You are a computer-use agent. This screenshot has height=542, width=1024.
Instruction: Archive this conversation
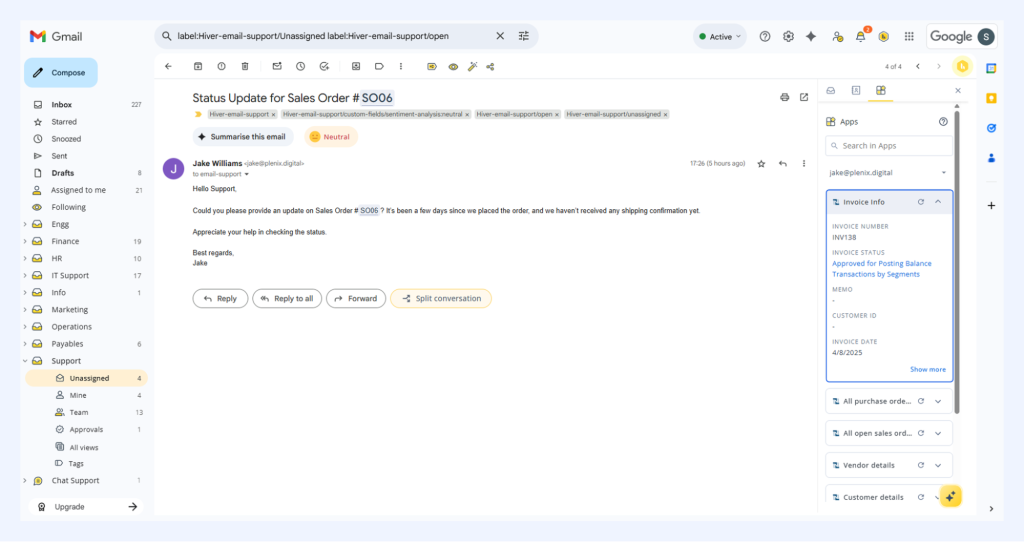[x=198, y=67]
